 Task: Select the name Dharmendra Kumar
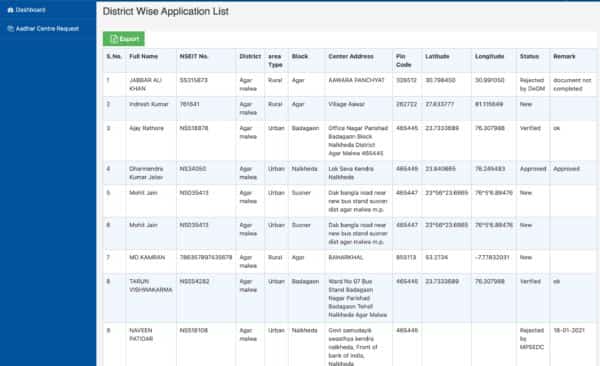146,173
